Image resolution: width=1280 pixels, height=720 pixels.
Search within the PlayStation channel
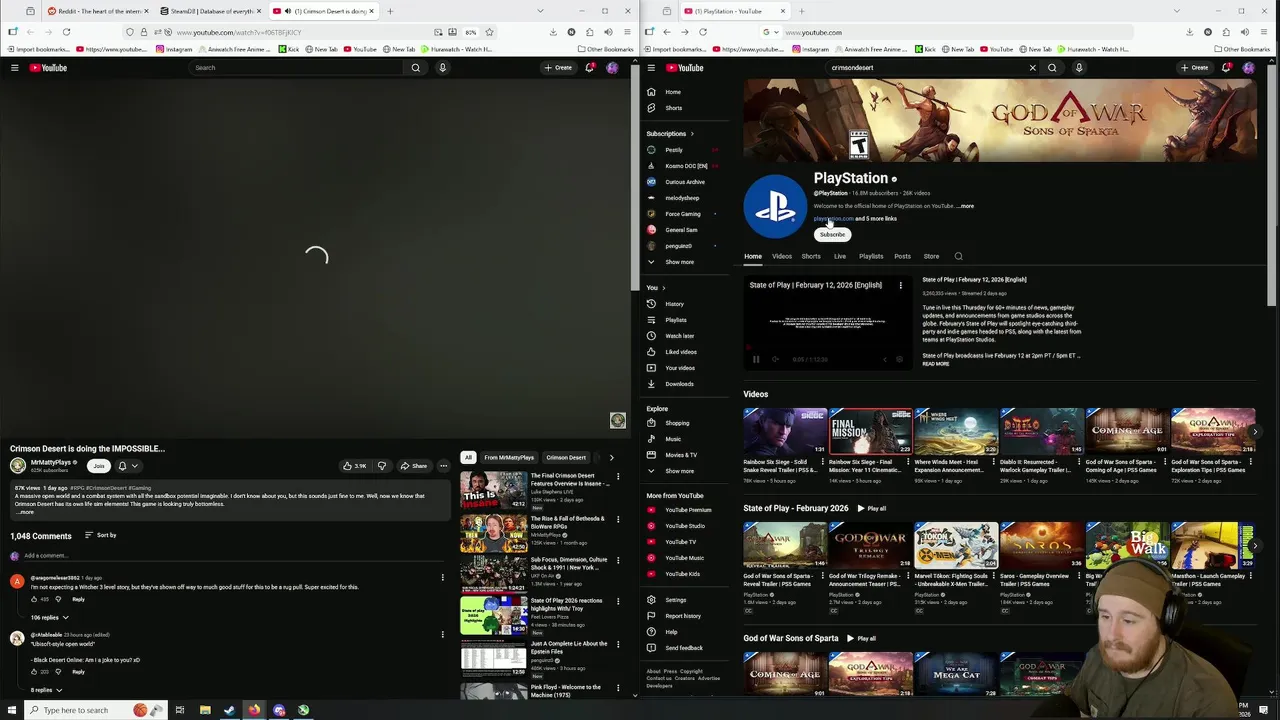[958, 256]
